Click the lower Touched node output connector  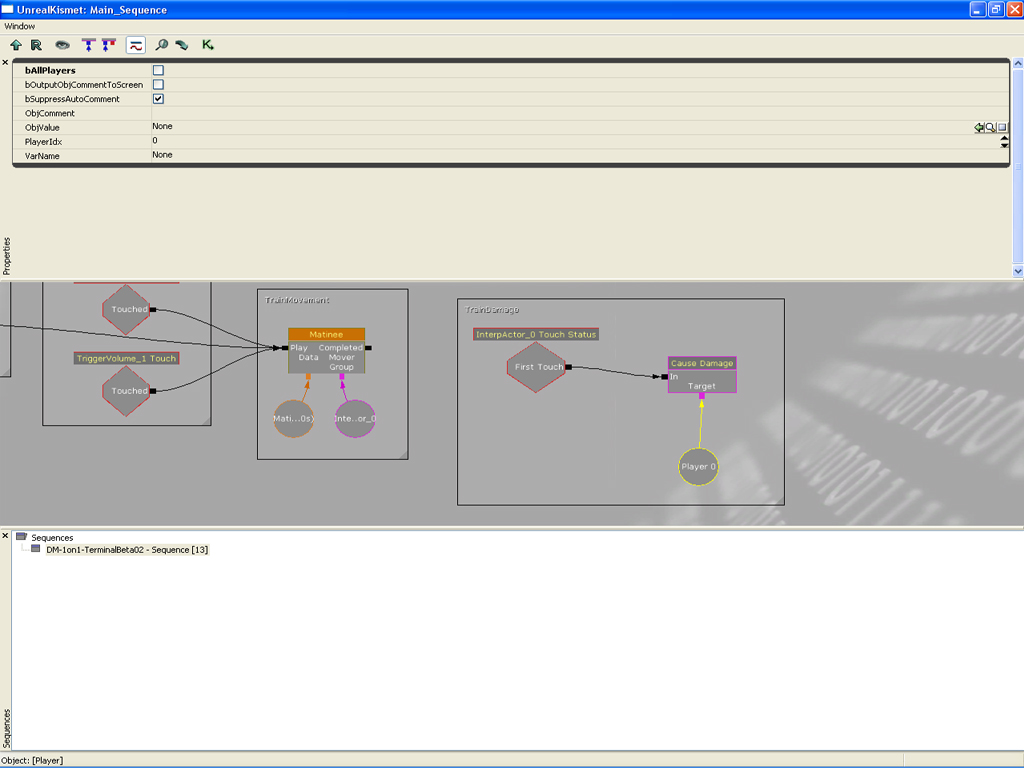(x=153, y=391)
